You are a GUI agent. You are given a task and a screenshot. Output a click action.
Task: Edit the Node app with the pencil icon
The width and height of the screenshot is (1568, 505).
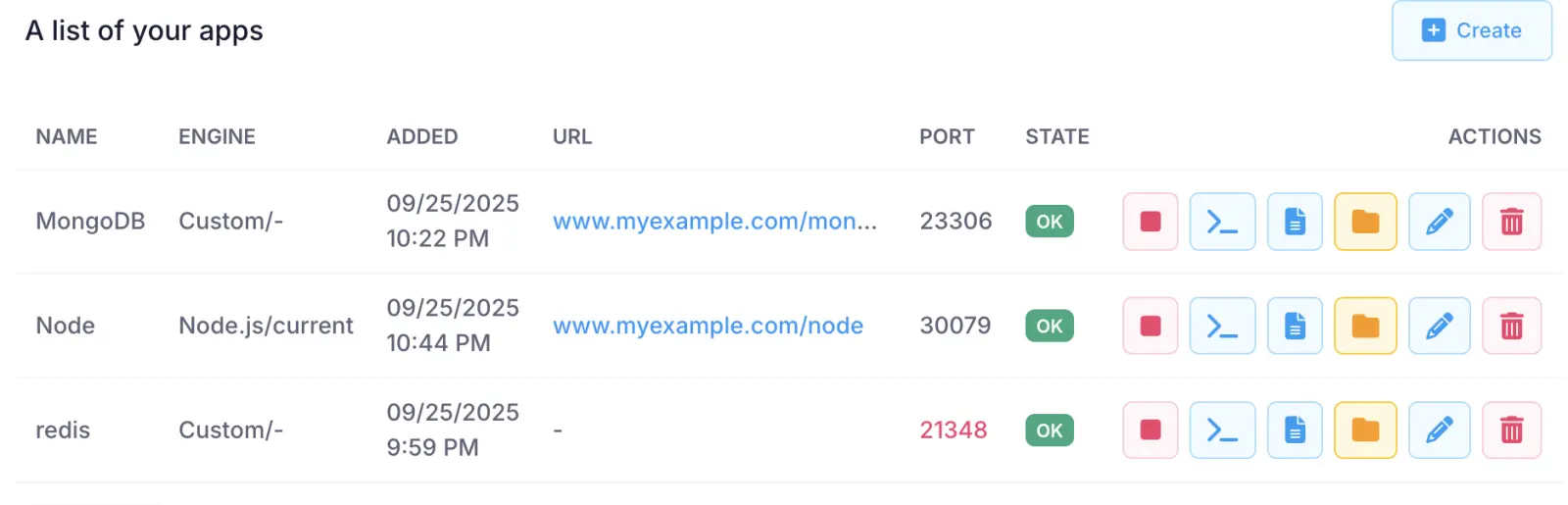tap(1439, 326)
